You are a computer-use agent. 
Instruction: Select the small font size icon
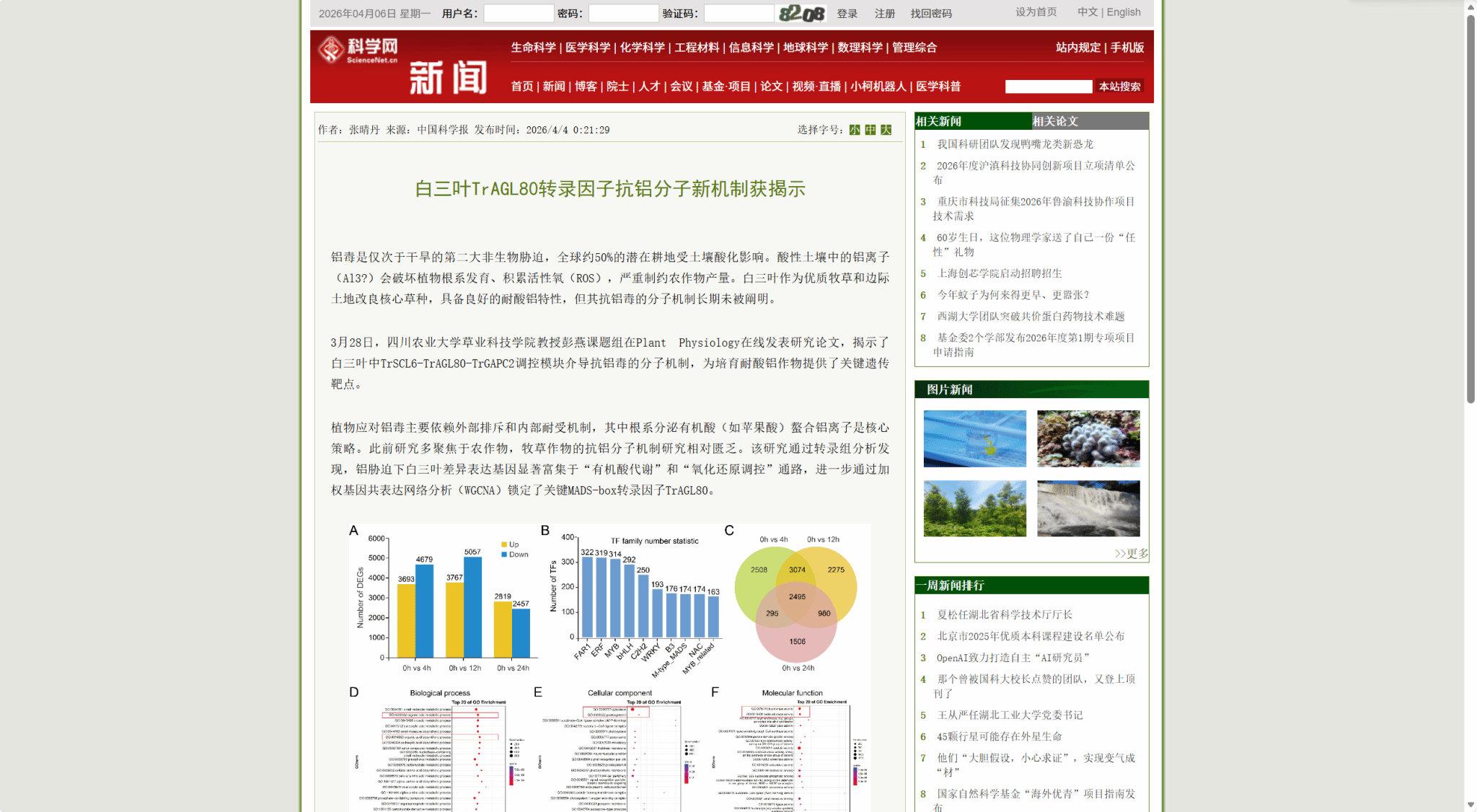pyautogui.click(x=855, y=130)
